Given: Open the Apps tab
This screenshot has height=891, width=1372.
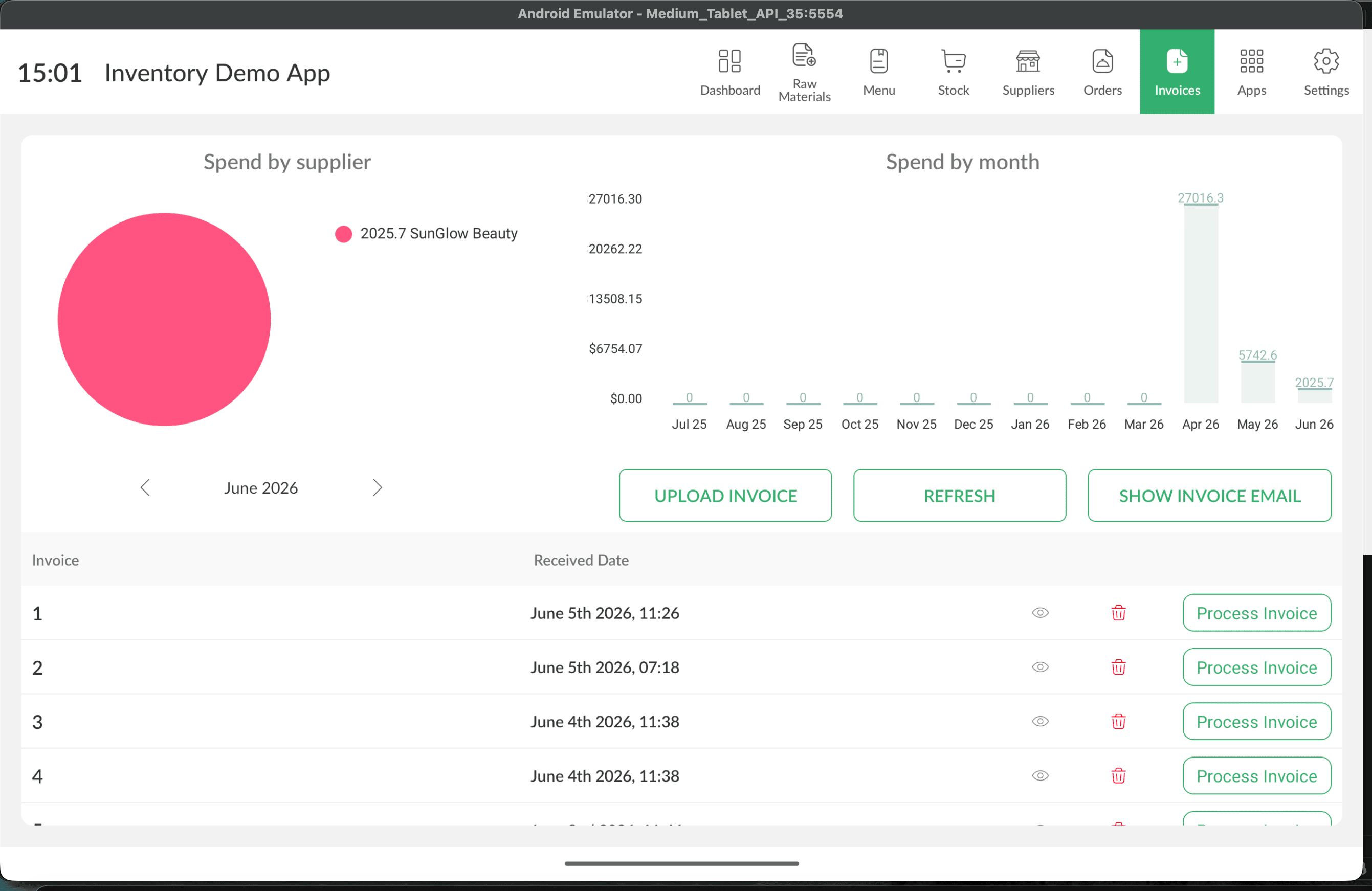Looking at the screenshot, I should coord(1251,72).
